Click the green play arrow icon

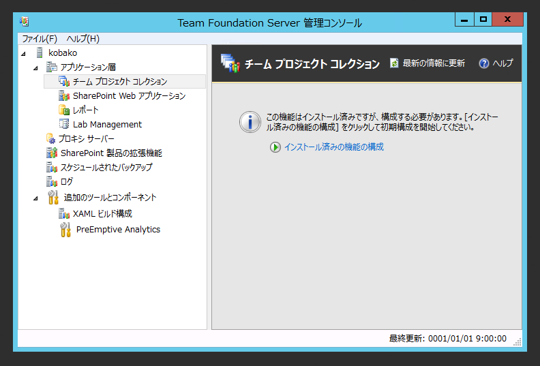tap(275, 147)
